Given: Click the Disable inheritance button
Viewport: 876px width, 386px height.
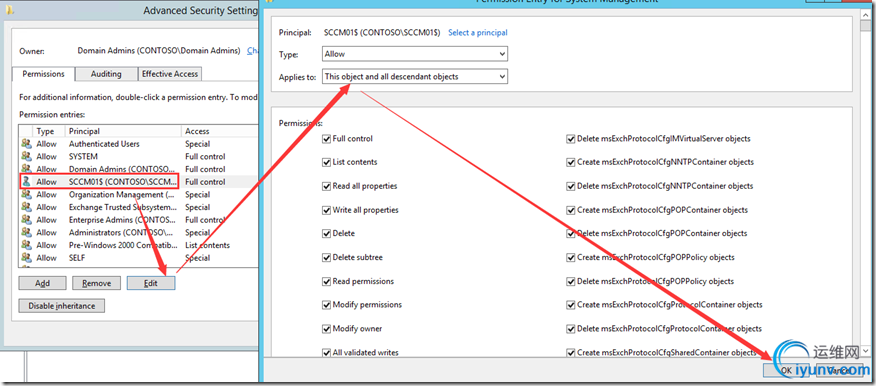Looking at the screenshot, I should [61, 306].
